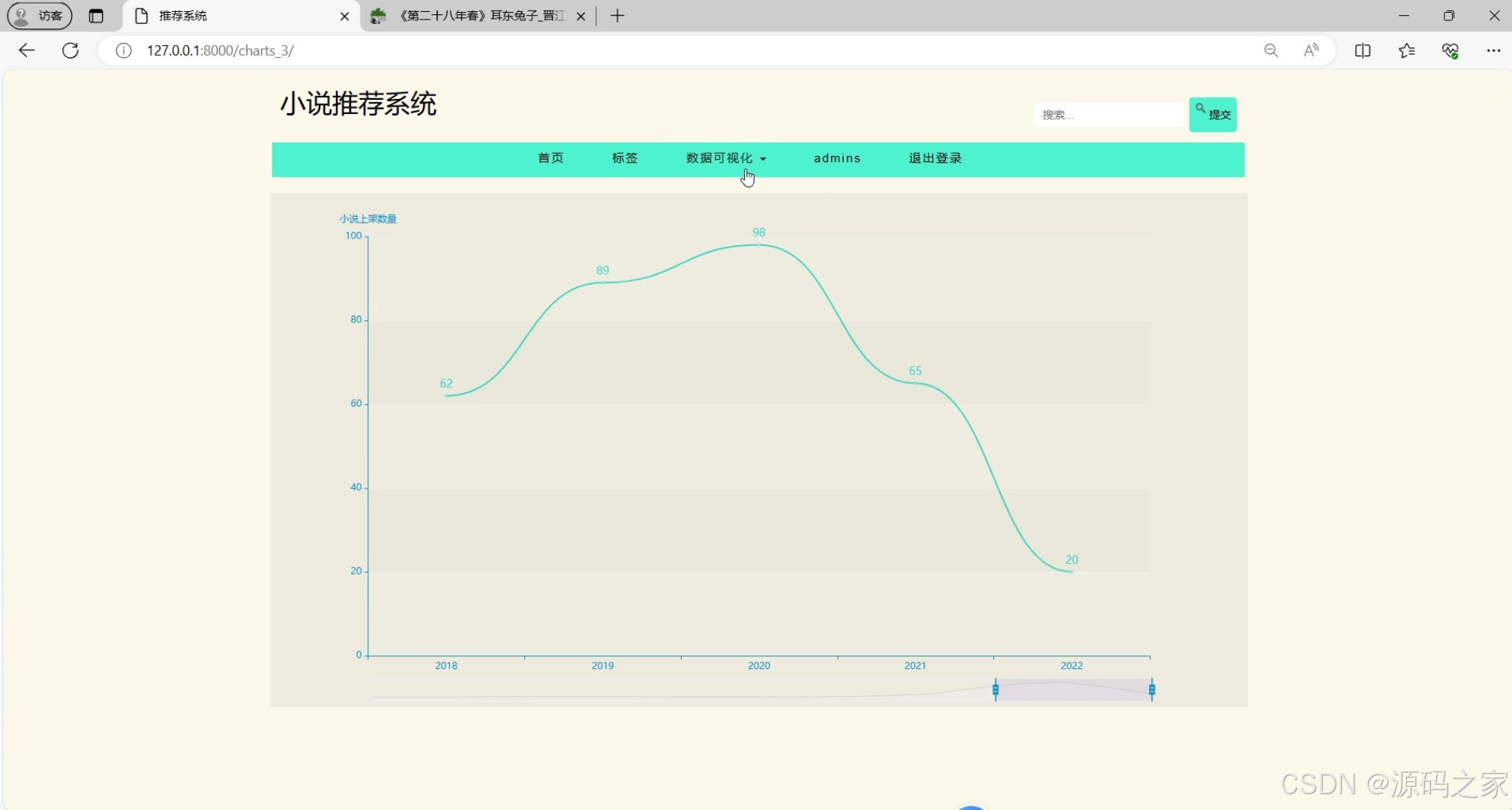This screenshot has height=810, width=1512.
Task: Click the admins navigation link
Action: tap(837, 158)
